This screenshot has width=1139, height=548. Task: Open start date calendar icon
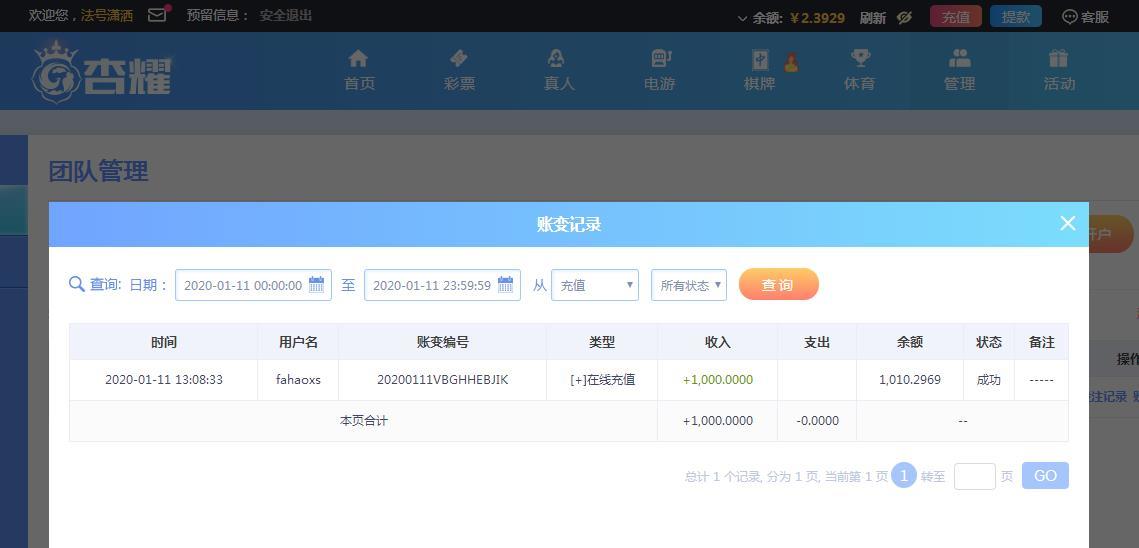point(317,285)
